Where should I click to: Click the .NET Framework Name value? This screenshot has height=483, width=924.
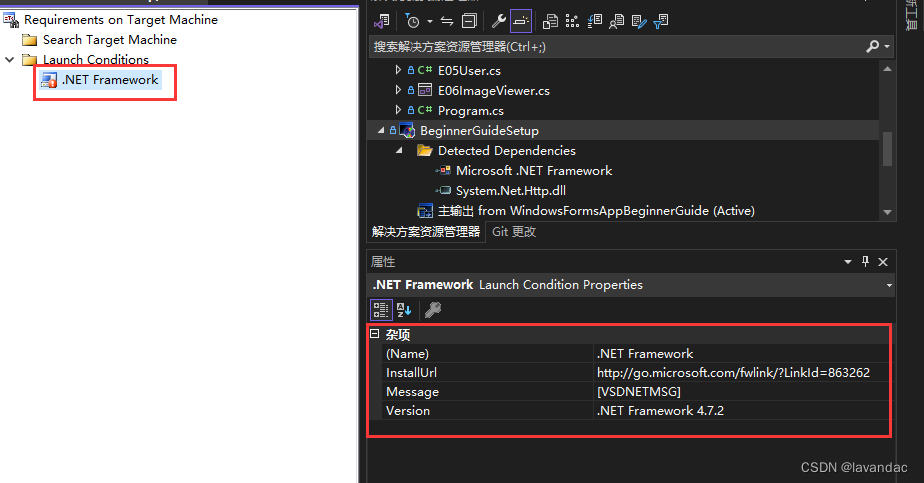[645, 354]
